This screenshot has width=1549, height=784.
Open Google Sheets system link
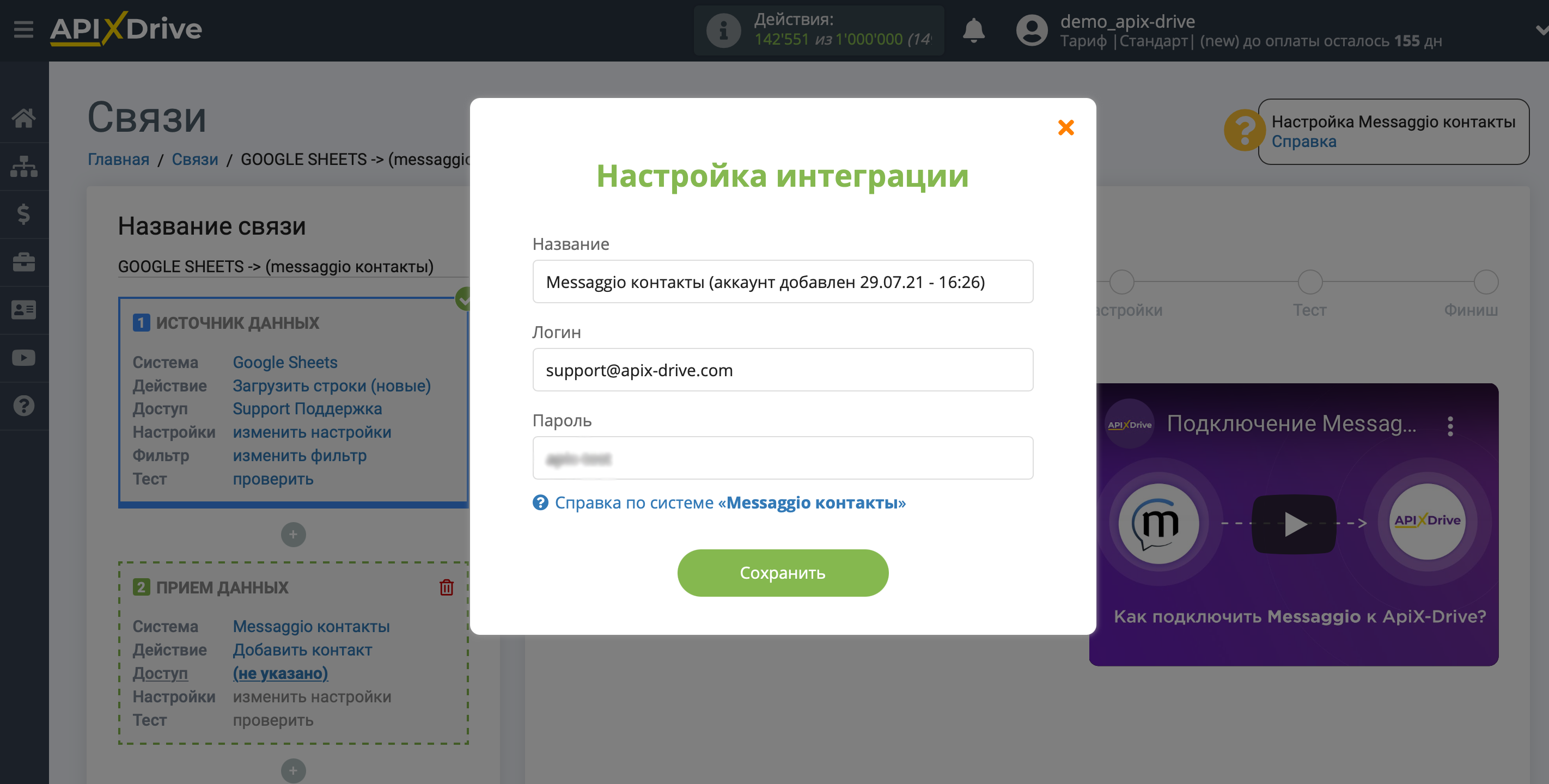pyautogui.click(x=285, y=363)
